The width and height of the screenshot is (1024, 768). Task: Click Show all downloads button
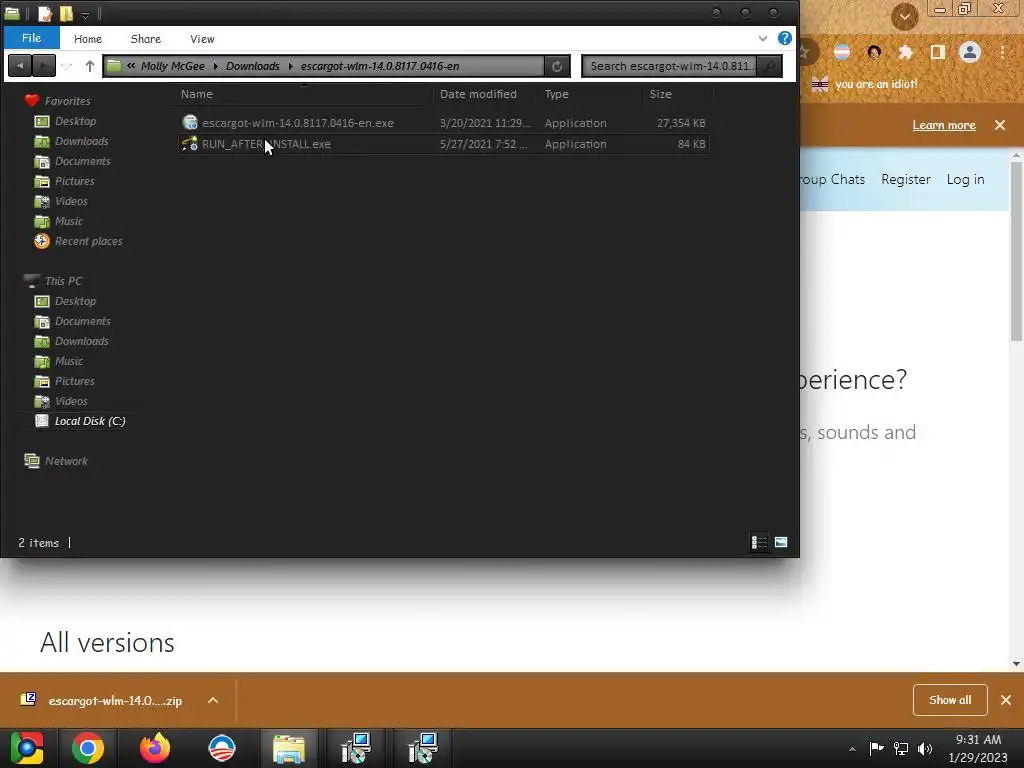(950, 700)
